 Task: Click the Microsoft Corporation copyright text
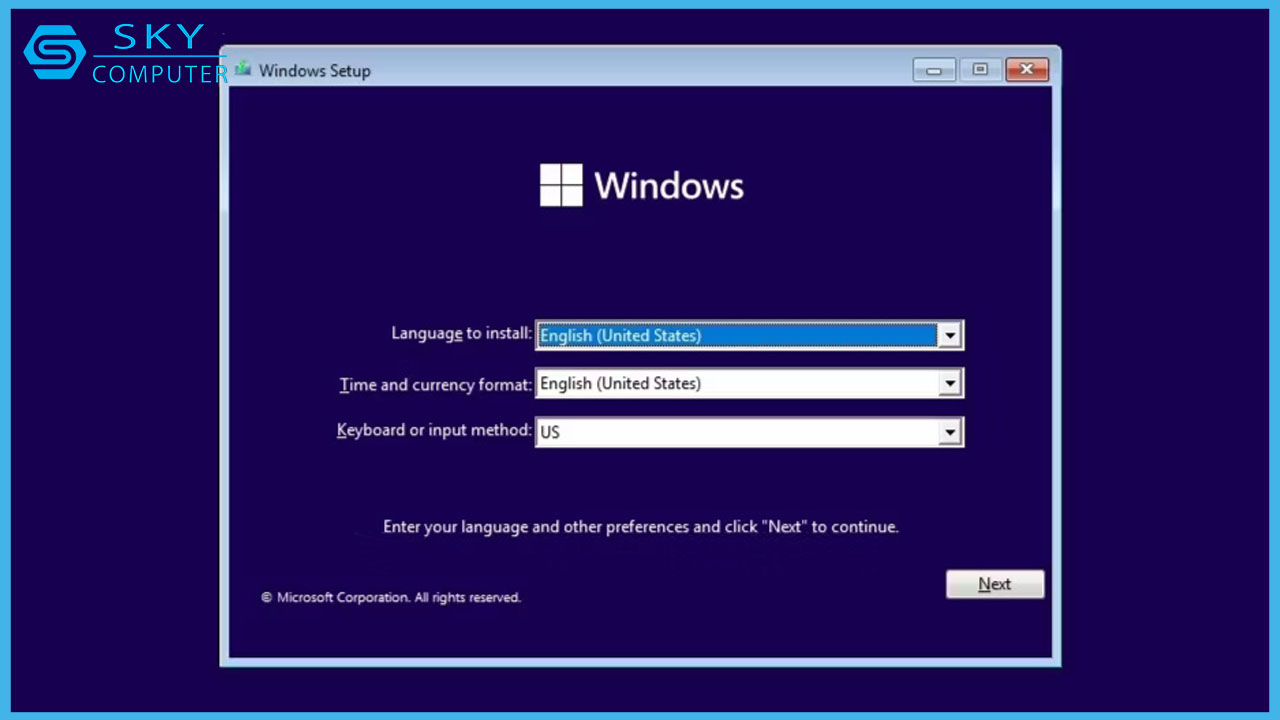[391, 597]
